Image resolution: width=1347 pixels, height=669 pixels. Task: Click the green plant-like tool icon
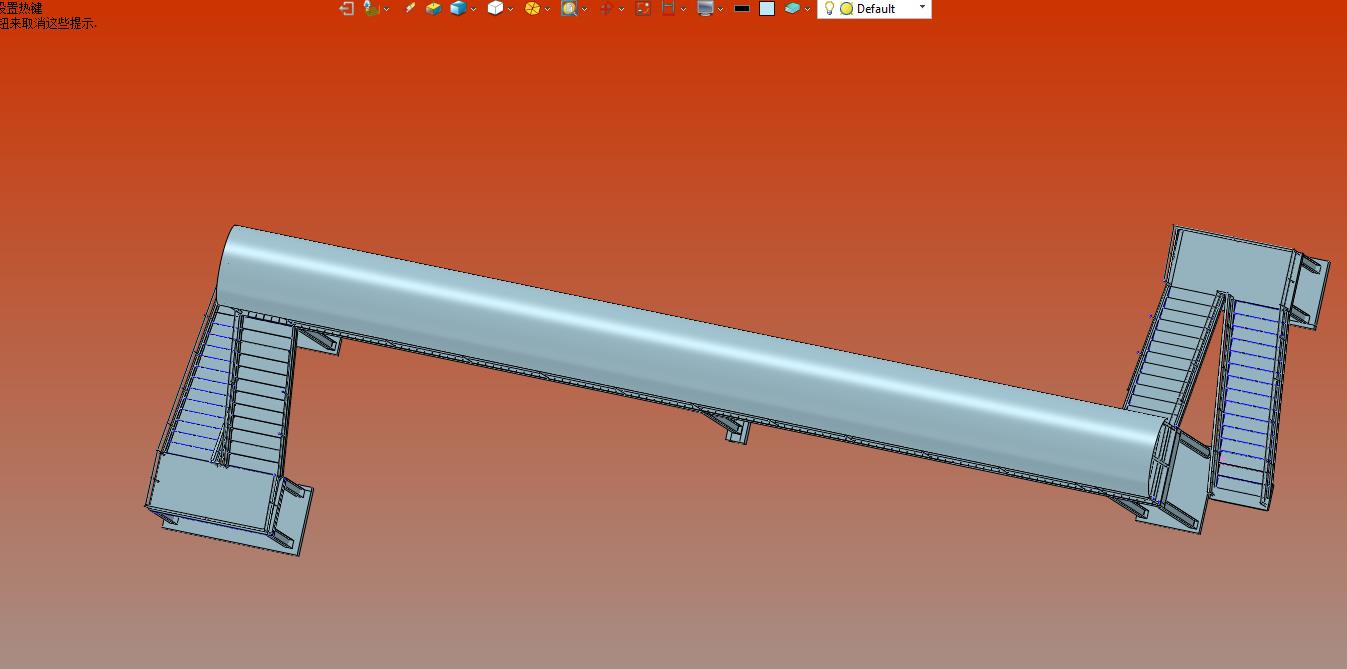click(371, 8)
